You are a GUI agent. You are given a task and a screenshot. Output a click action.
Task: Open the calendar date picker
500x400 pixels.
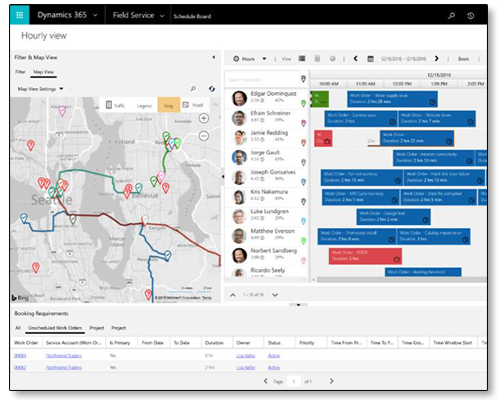(x=370, y=59)
